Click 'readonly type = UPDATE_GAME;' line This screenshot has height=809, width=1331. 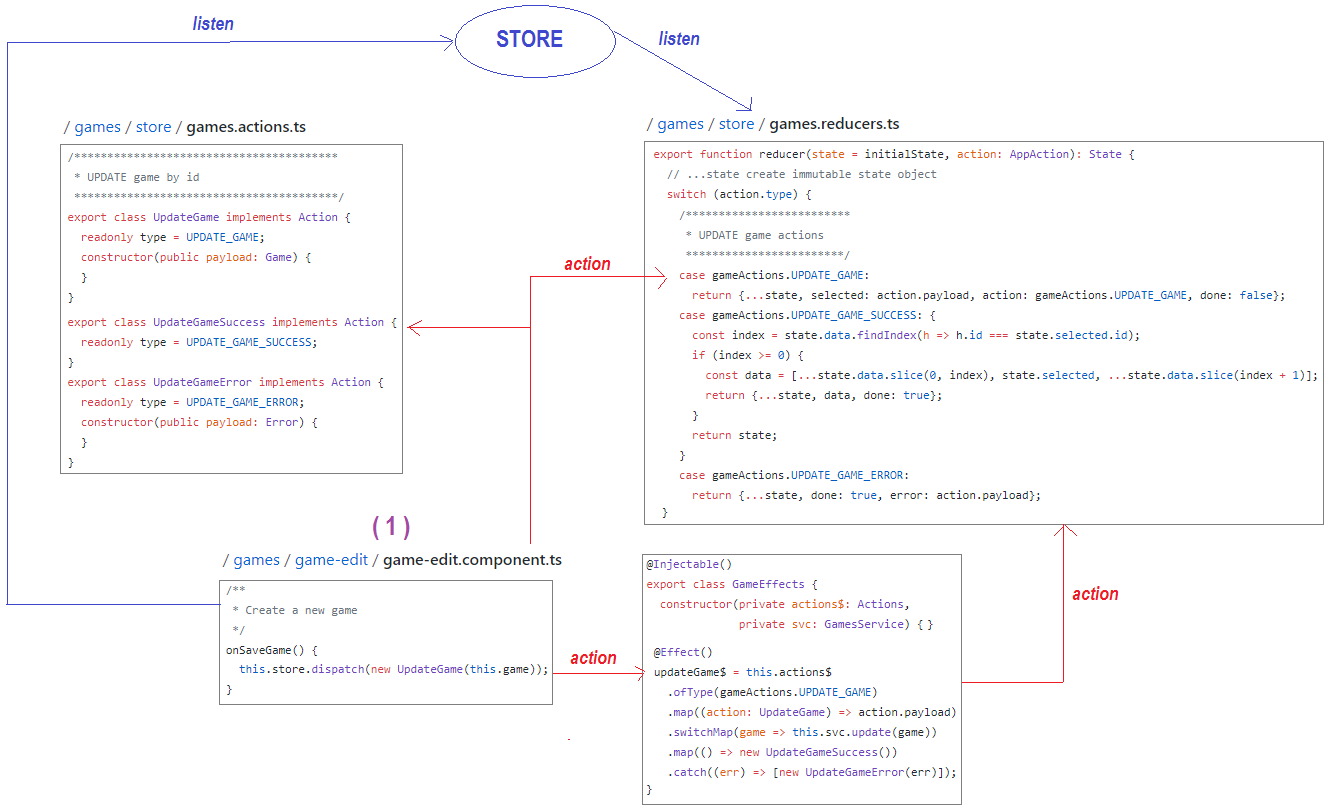tap(172, 237)
